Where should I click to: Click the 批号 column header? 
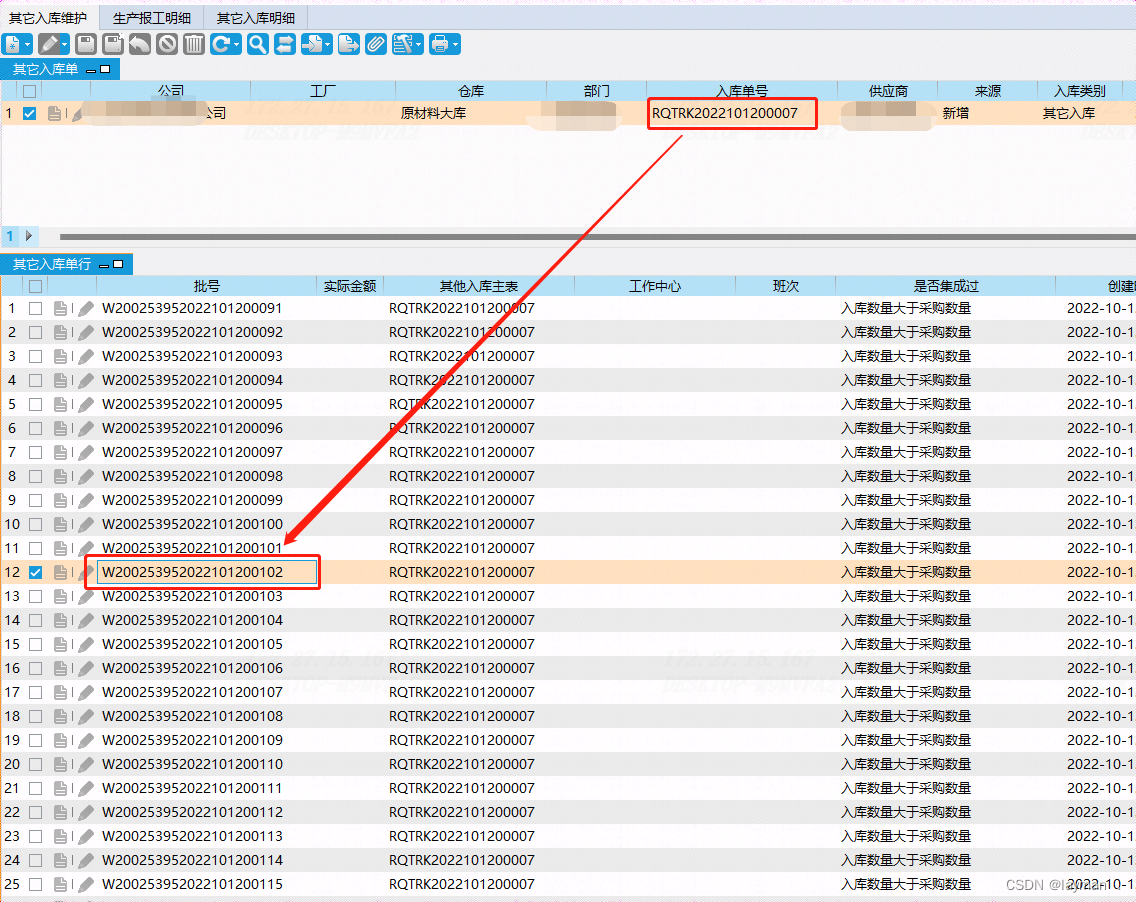click(x=206, y=286)
